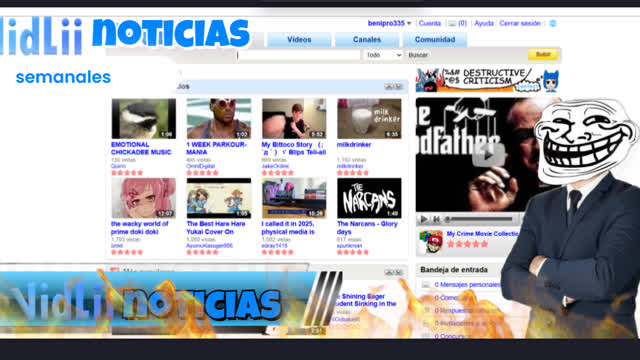
Task: Click 'the wacky world of prime doki doki' title
Action: pos(140,228)
